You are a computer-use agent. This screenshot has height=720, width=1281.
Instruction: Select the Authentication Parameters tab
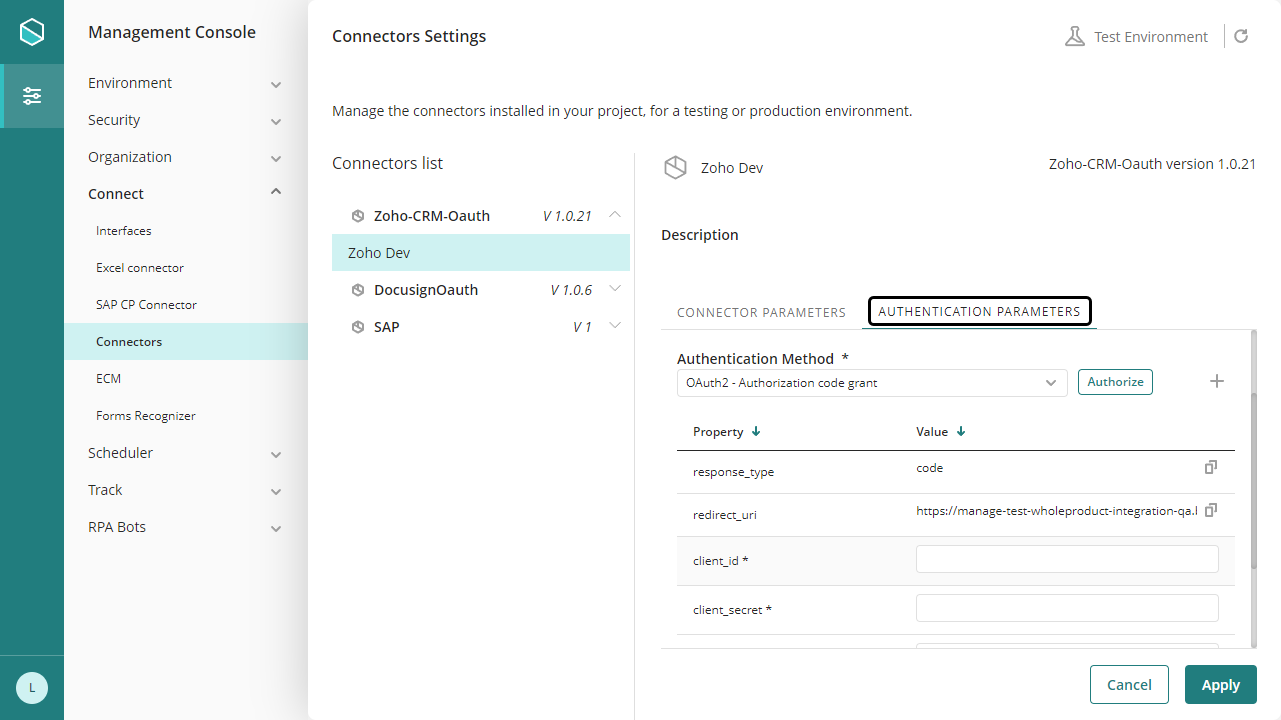click(x=979, y=312)
